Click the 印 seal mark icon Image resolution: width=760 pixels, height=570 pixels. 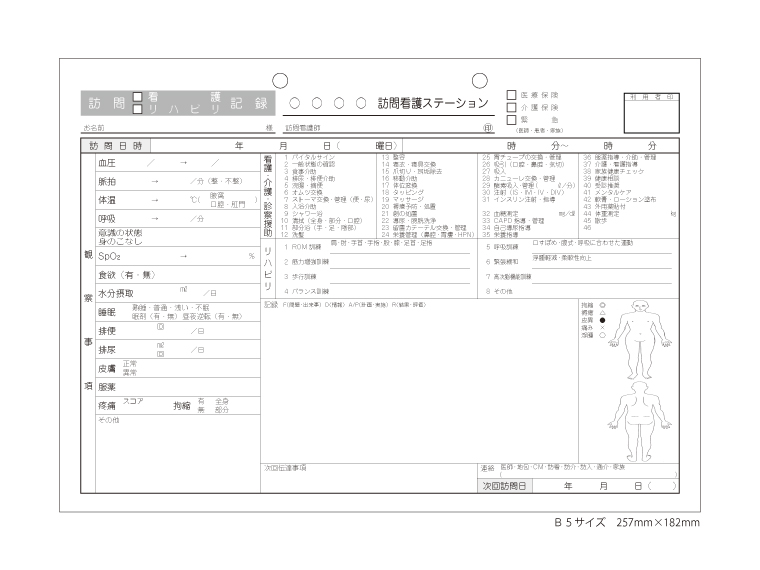point(488,128)
